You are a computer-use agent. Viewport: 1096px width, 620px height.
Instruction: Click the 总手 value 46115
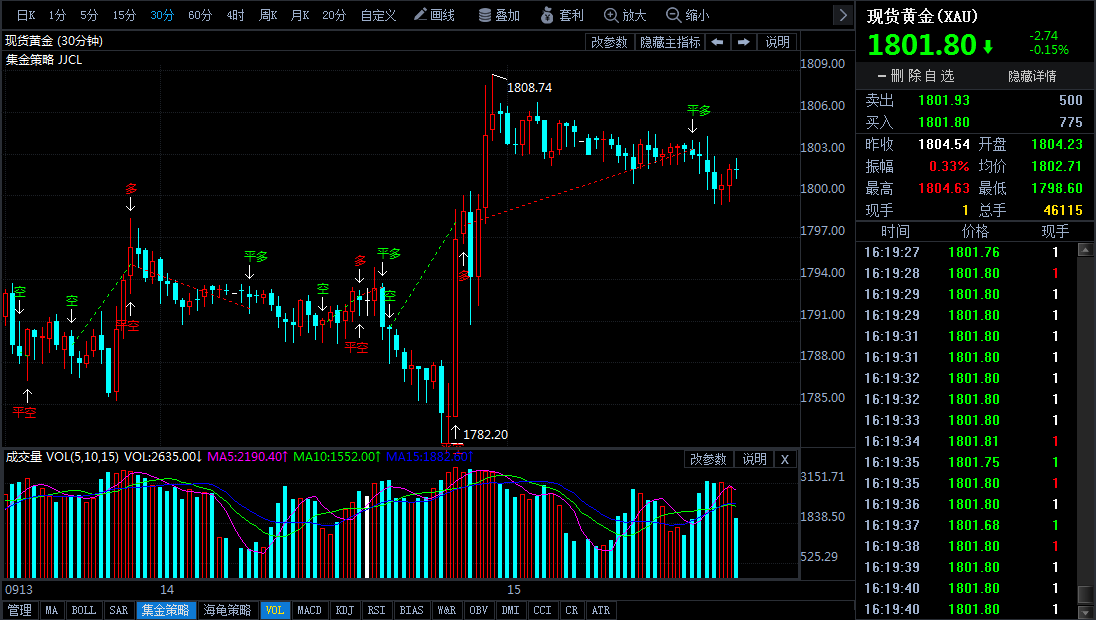tap(1062, 210)
